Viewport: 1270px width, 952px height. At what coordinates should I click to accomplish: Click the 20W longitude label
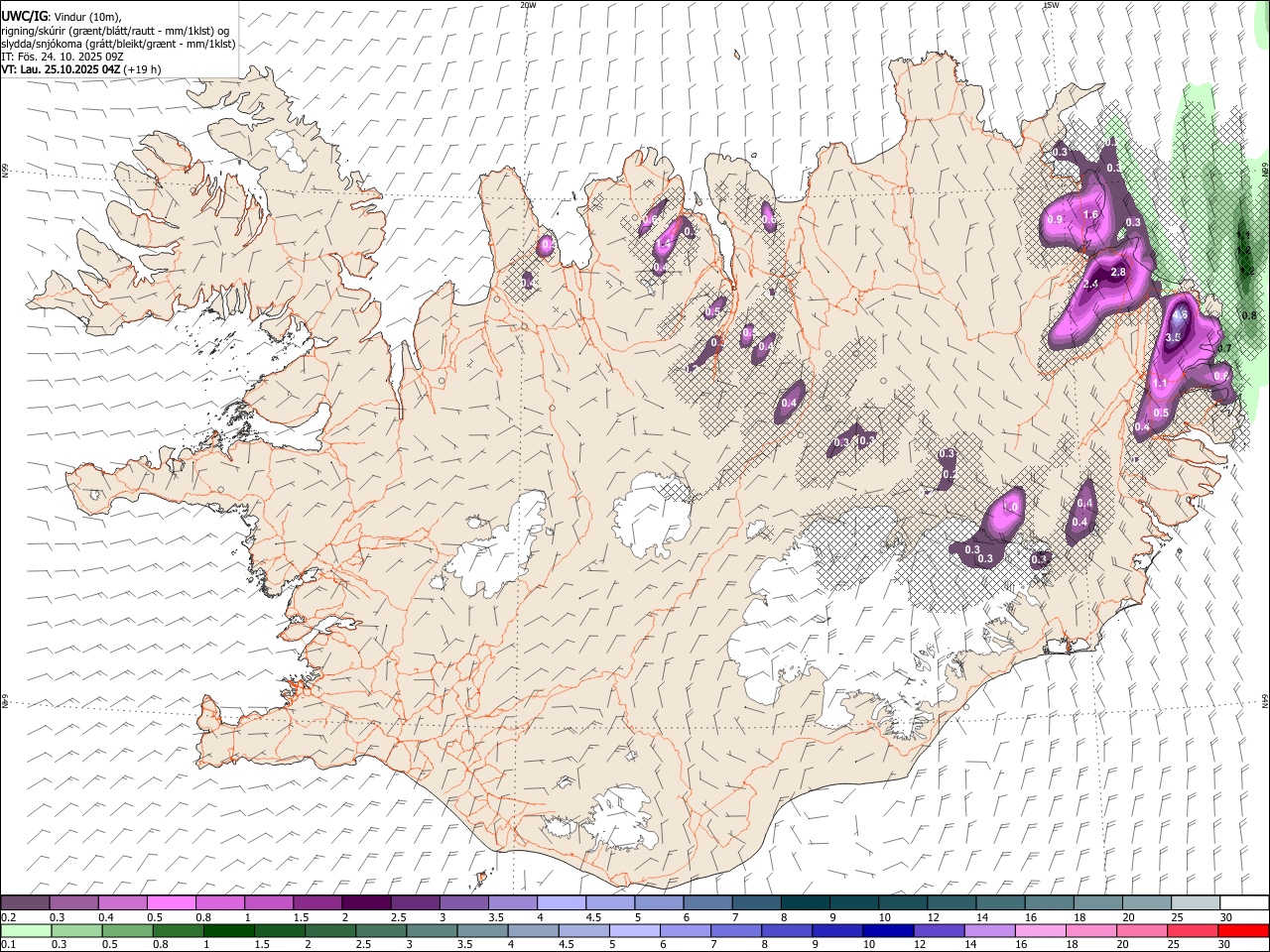click(x=529, y=5)
